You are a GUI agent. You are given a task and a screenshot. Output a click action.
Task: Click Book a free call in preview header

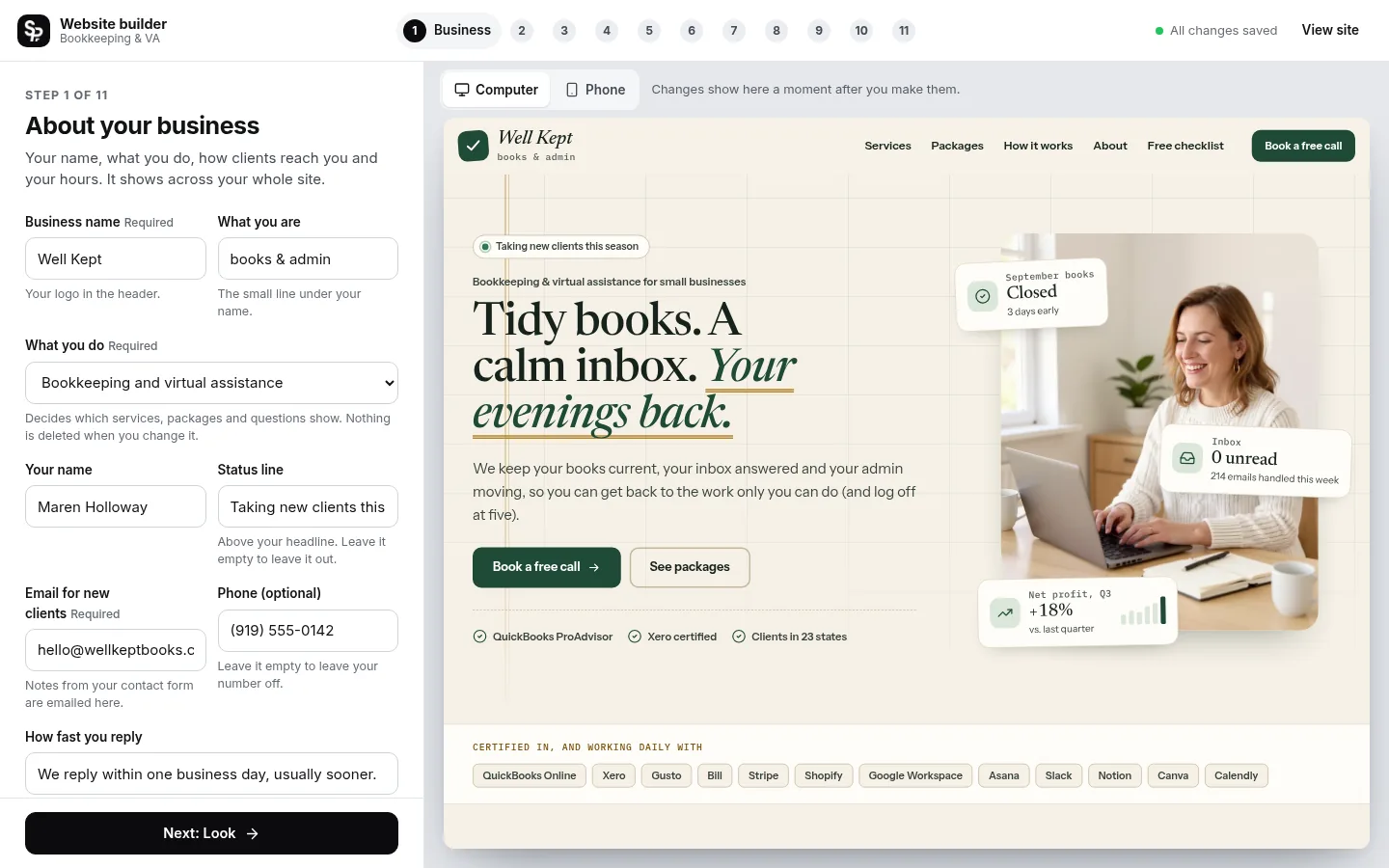pos(1303,146)
